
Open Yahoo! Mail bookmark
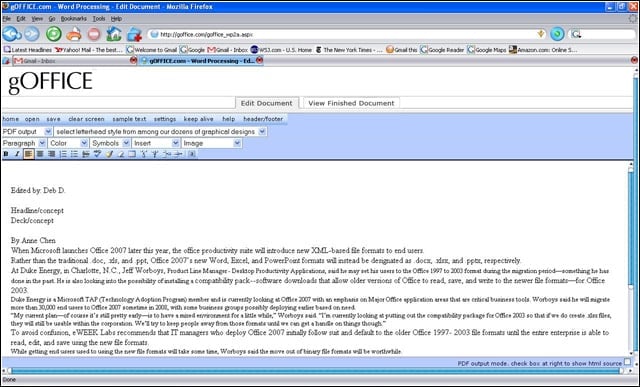89,49
